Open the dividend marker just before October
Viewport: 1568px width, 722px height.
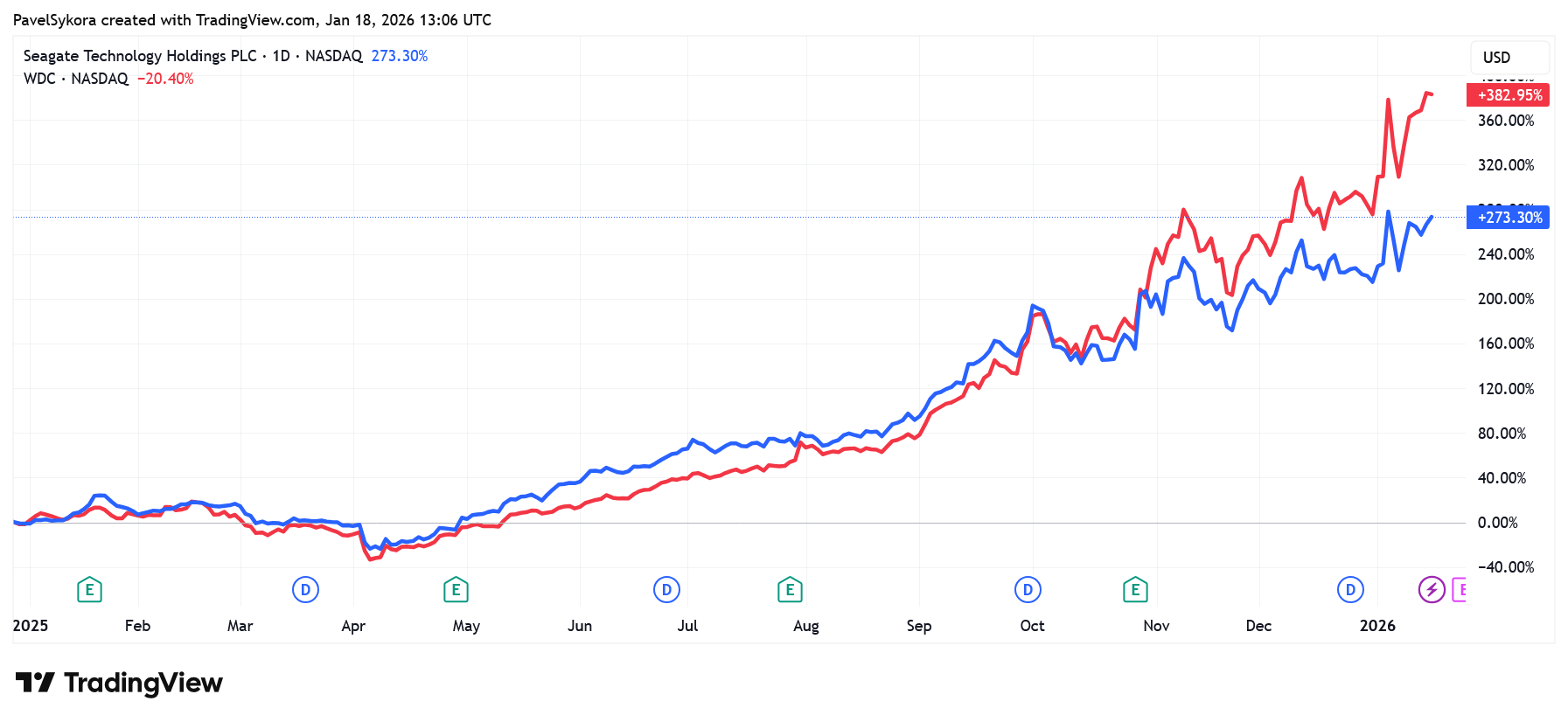(1028, 590)
